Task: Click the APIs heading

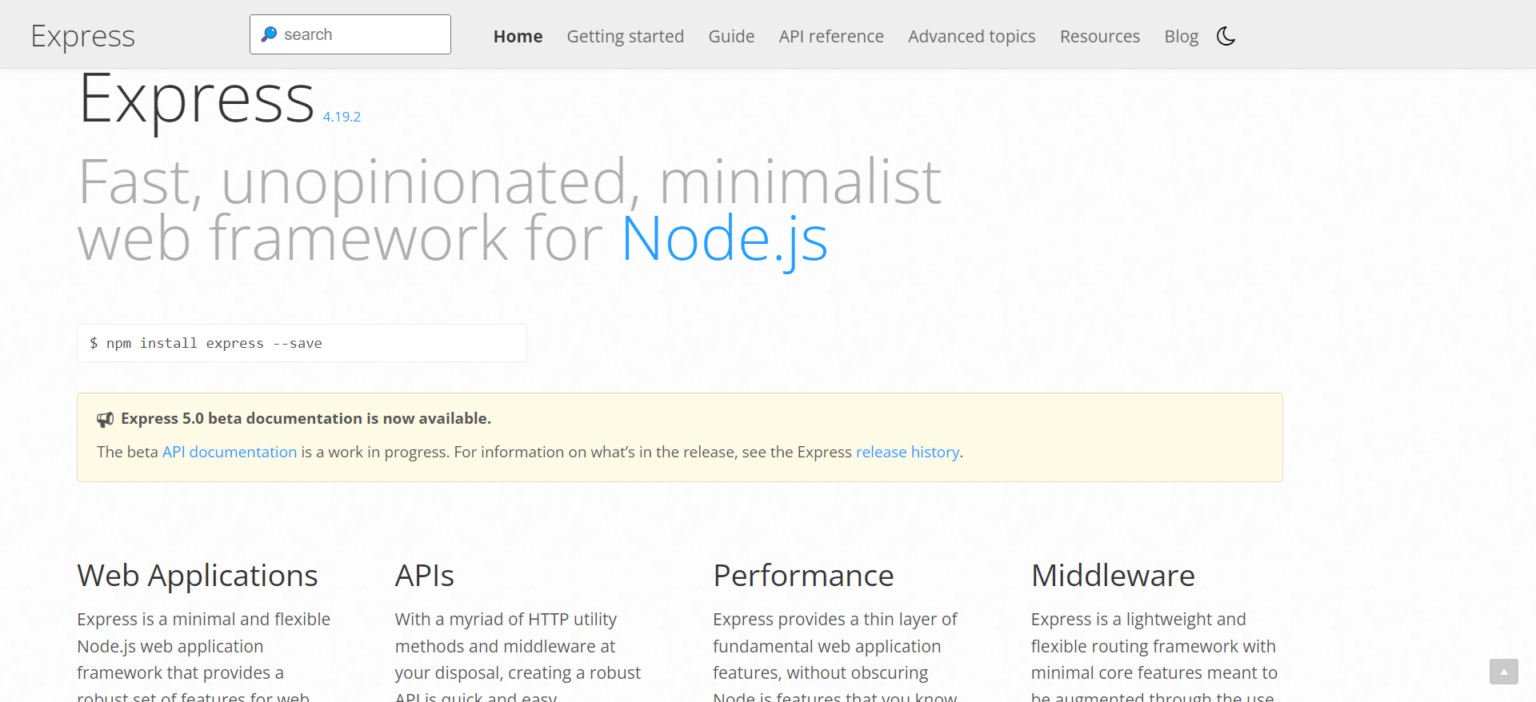Action: (x=424, y=575)
